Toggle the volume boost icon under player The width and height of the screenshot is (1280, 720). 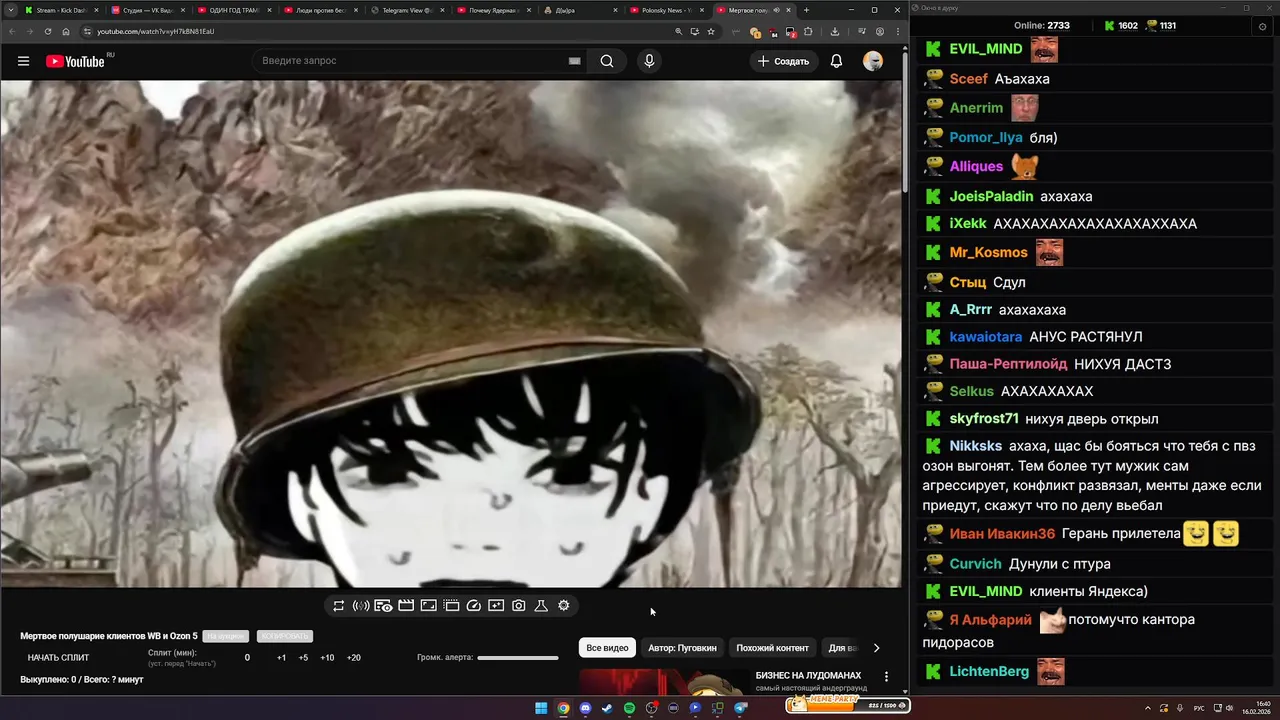point(361,606)
